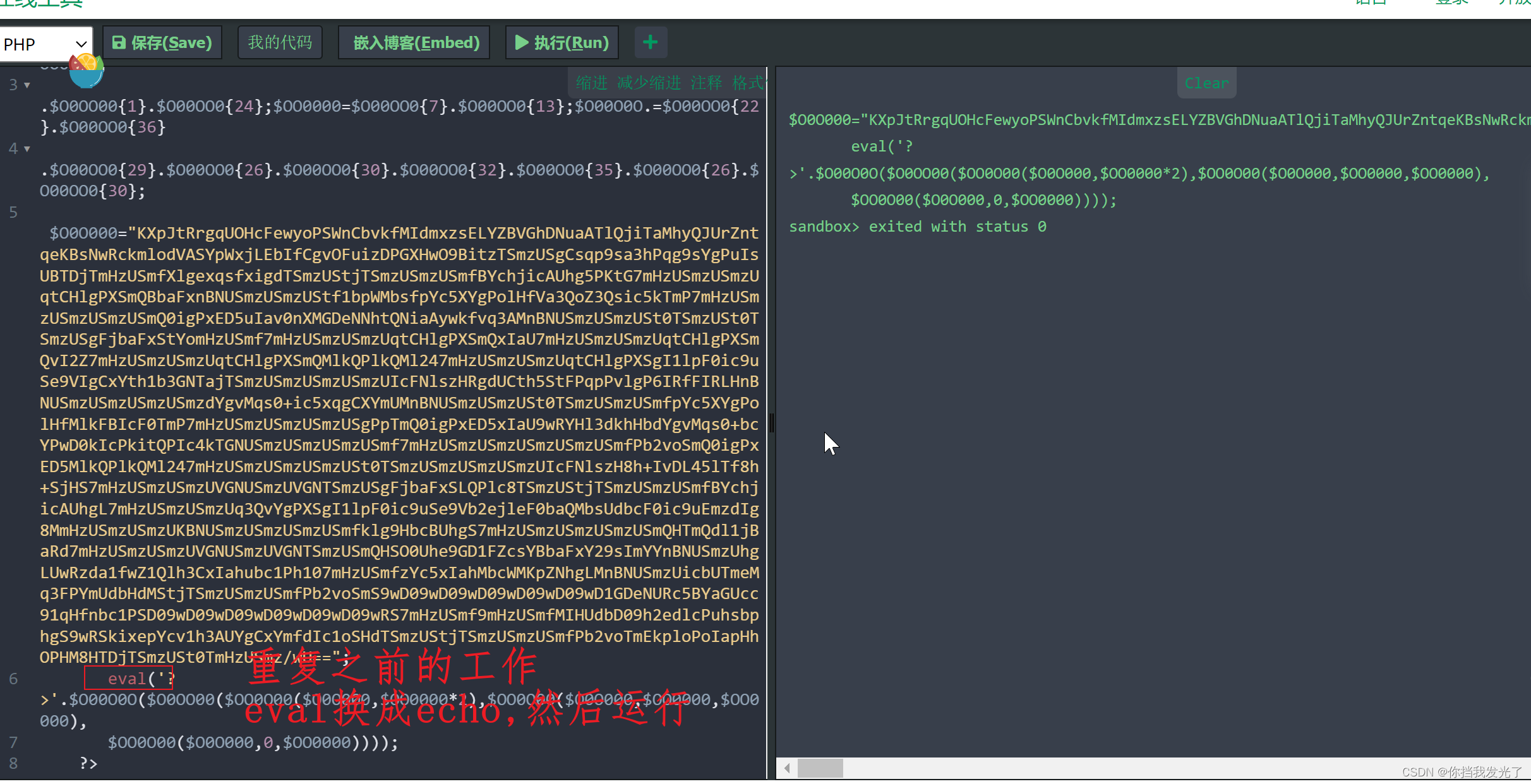Collapse code fold arrow at line 4

(x=27, y=149)
